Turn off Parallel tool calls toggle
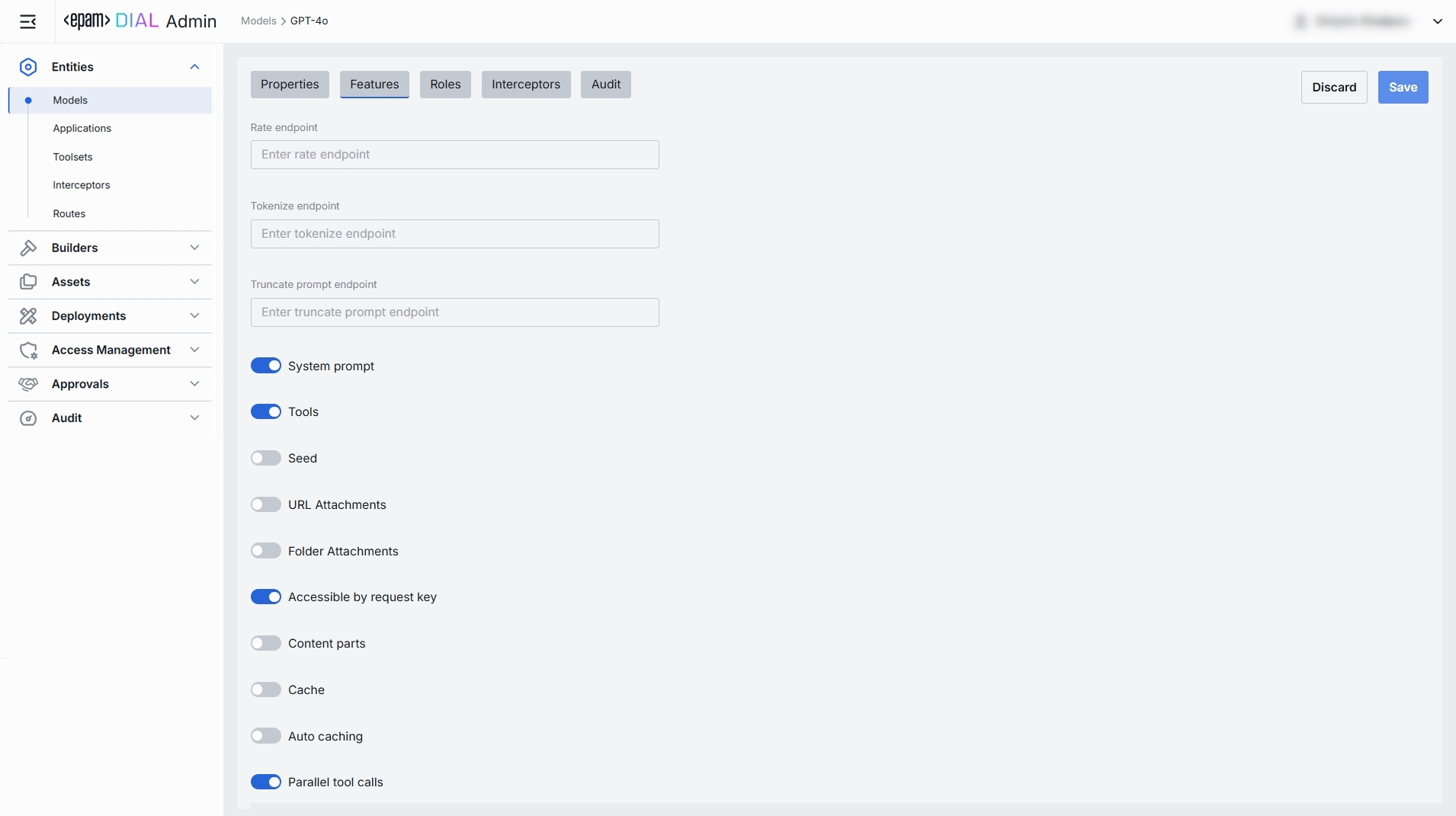The width and height of the screenshot is (1456, 816). [x=266, y=782]
